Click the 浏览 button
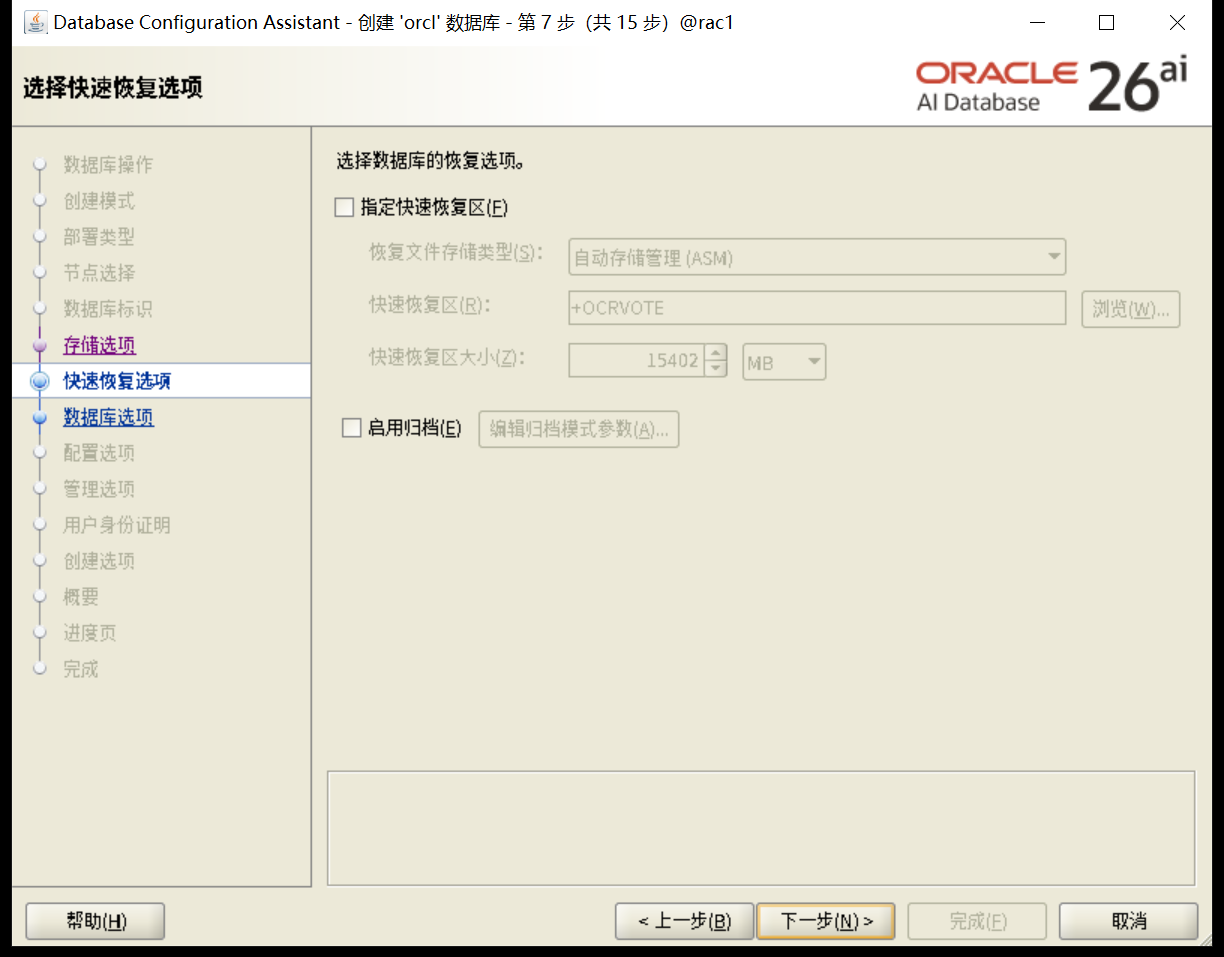The width and height of the screenshot is (1224, 957). [1131, 309]
